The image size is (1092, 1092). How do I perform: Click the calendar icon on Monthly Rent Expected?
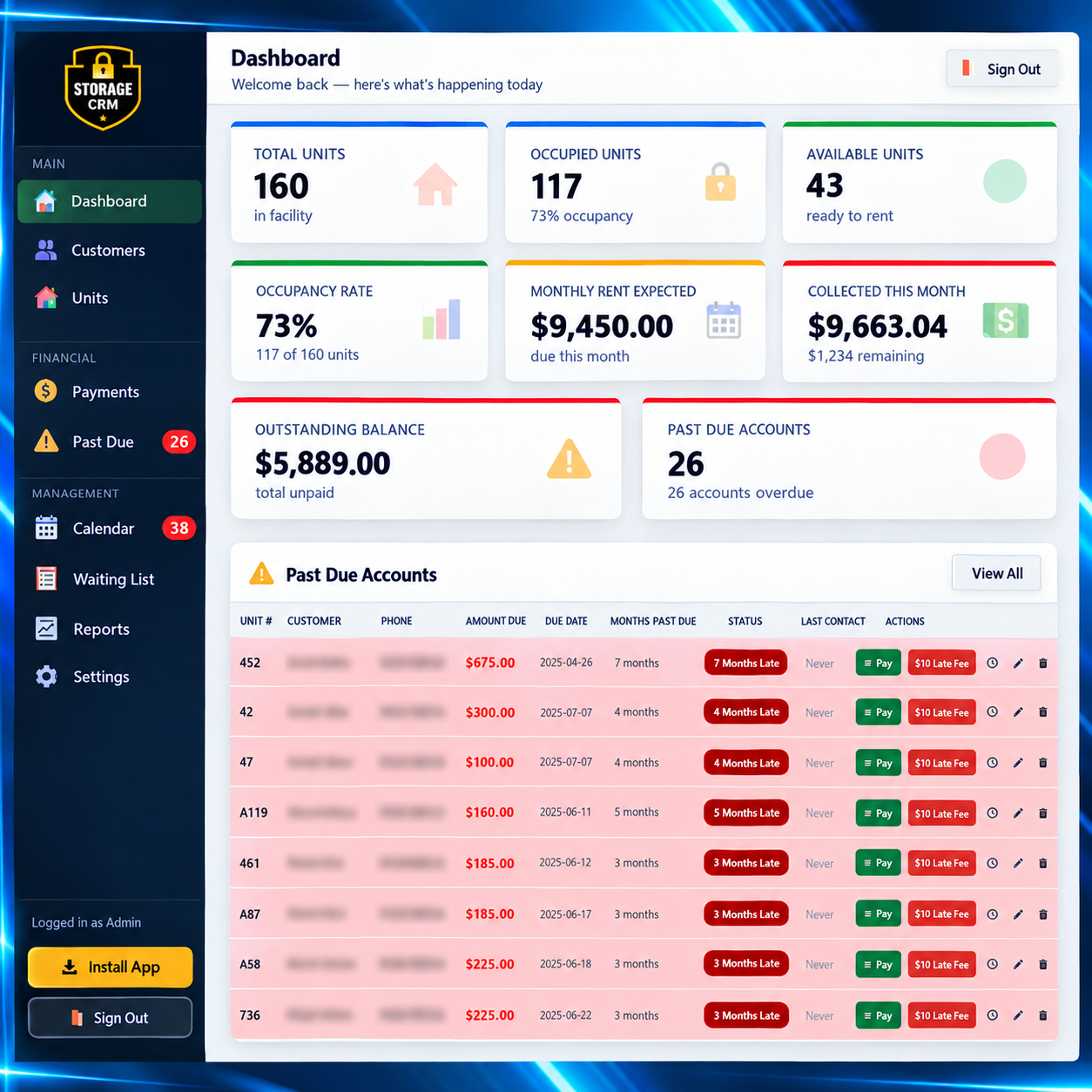pyautogui.click(x=724, y=320)
